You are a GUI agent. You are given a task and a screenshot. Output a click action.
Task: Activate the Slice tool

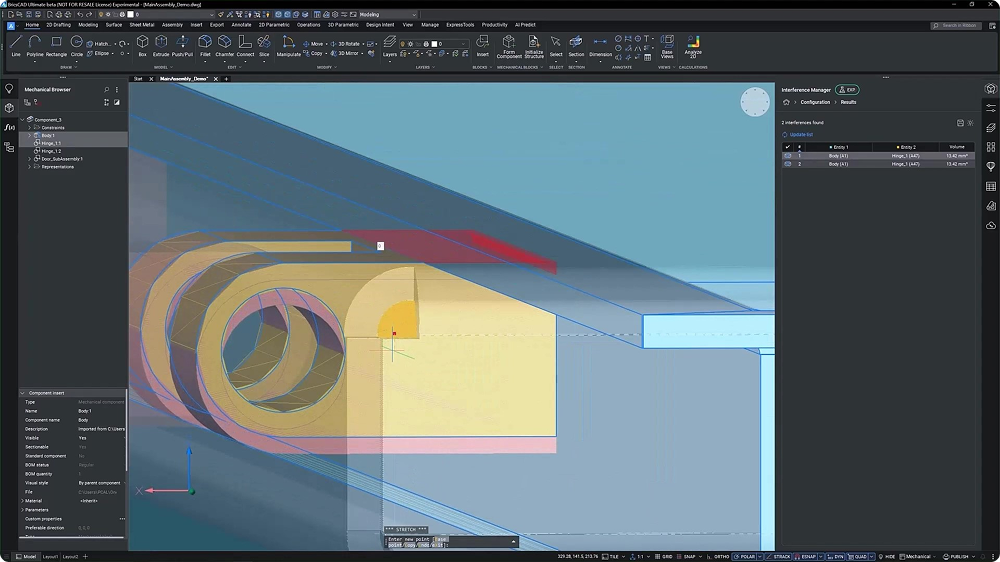[264, 46]
